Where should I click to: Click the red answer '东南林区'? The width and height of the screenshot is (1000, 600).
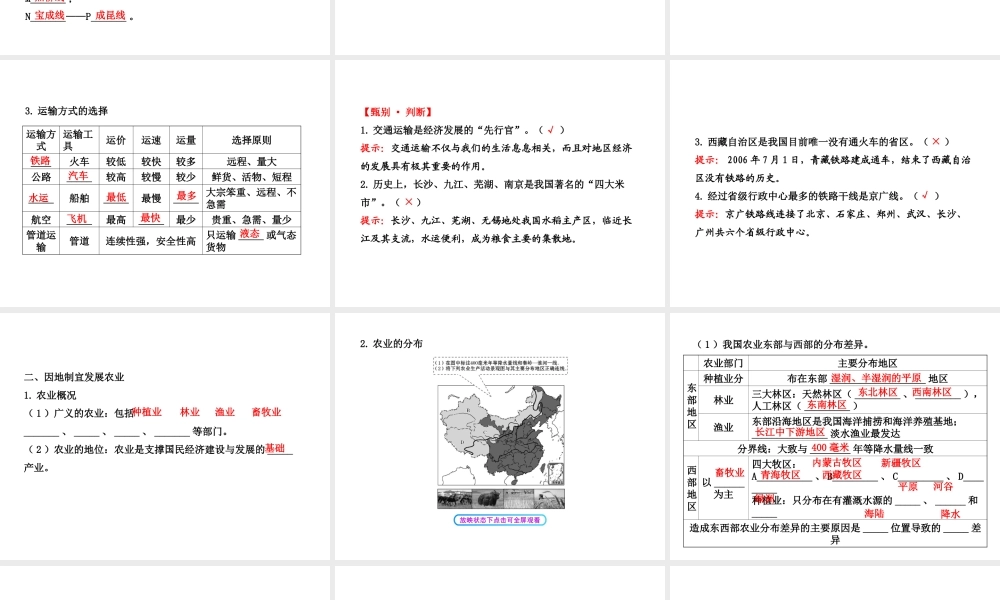827,404
